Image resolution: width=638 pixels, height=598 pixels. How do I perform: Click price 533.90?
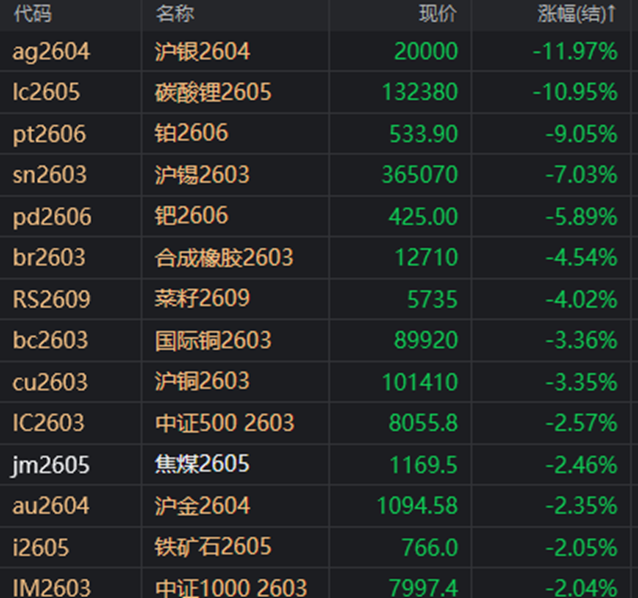pyautogui.click(x=424, y=134)
